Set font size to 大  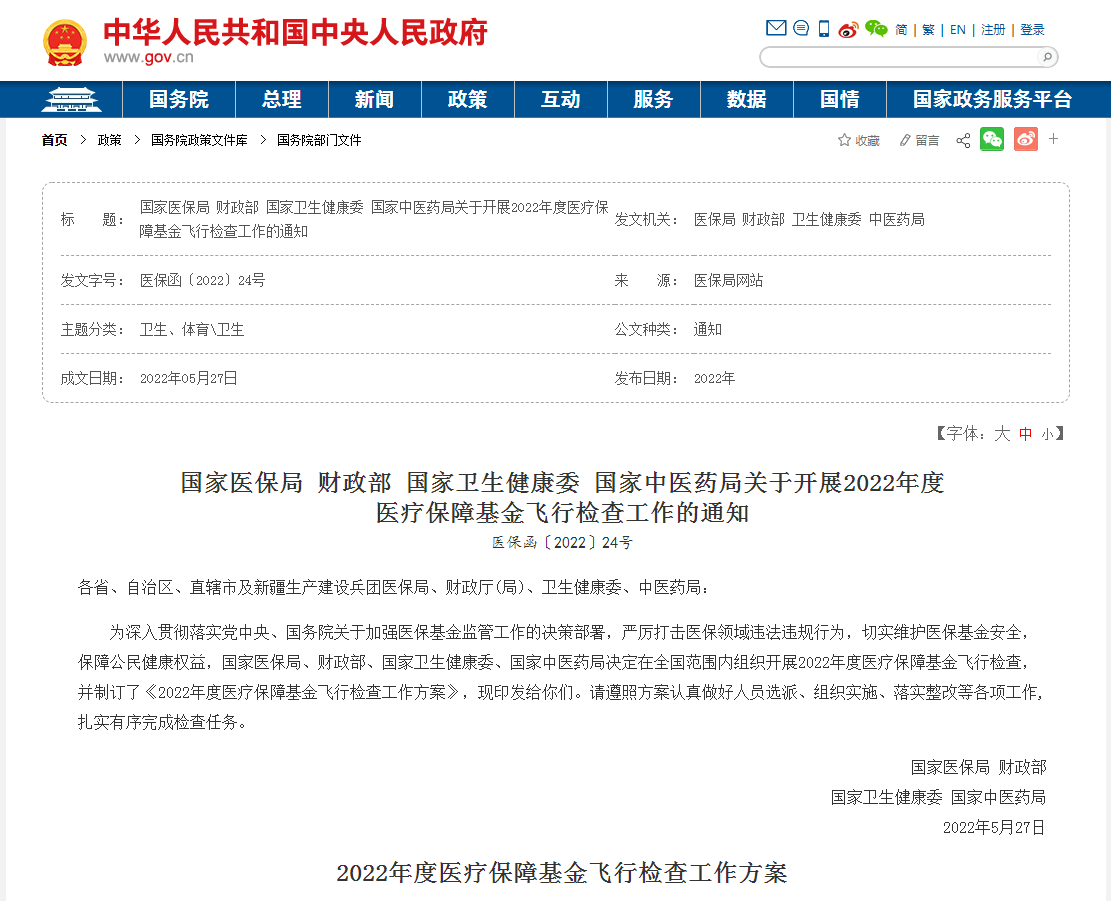tap(1003, 433)
